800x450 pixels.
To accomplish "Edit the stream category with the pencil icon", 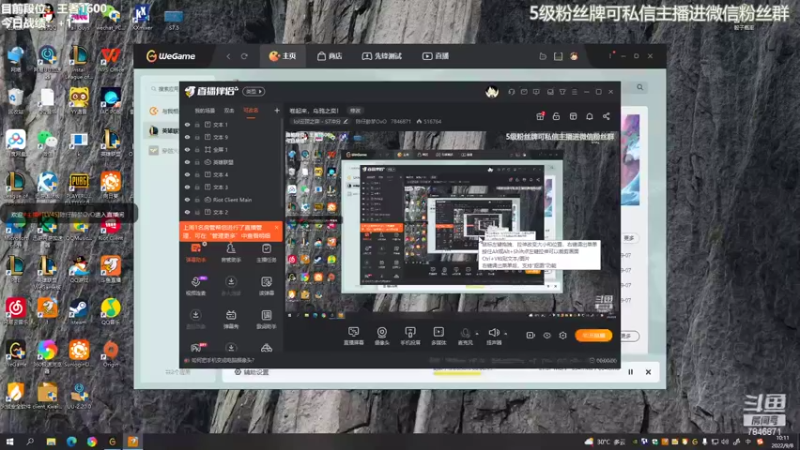I will coord(346,121).
